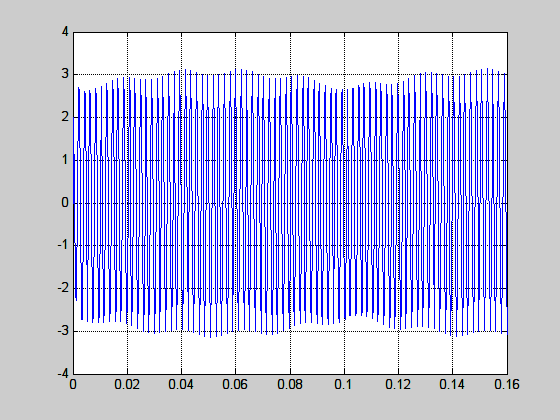Click the y-axis tick label 2
Viewport: 560px width, 420px height.
click(65, 117)
